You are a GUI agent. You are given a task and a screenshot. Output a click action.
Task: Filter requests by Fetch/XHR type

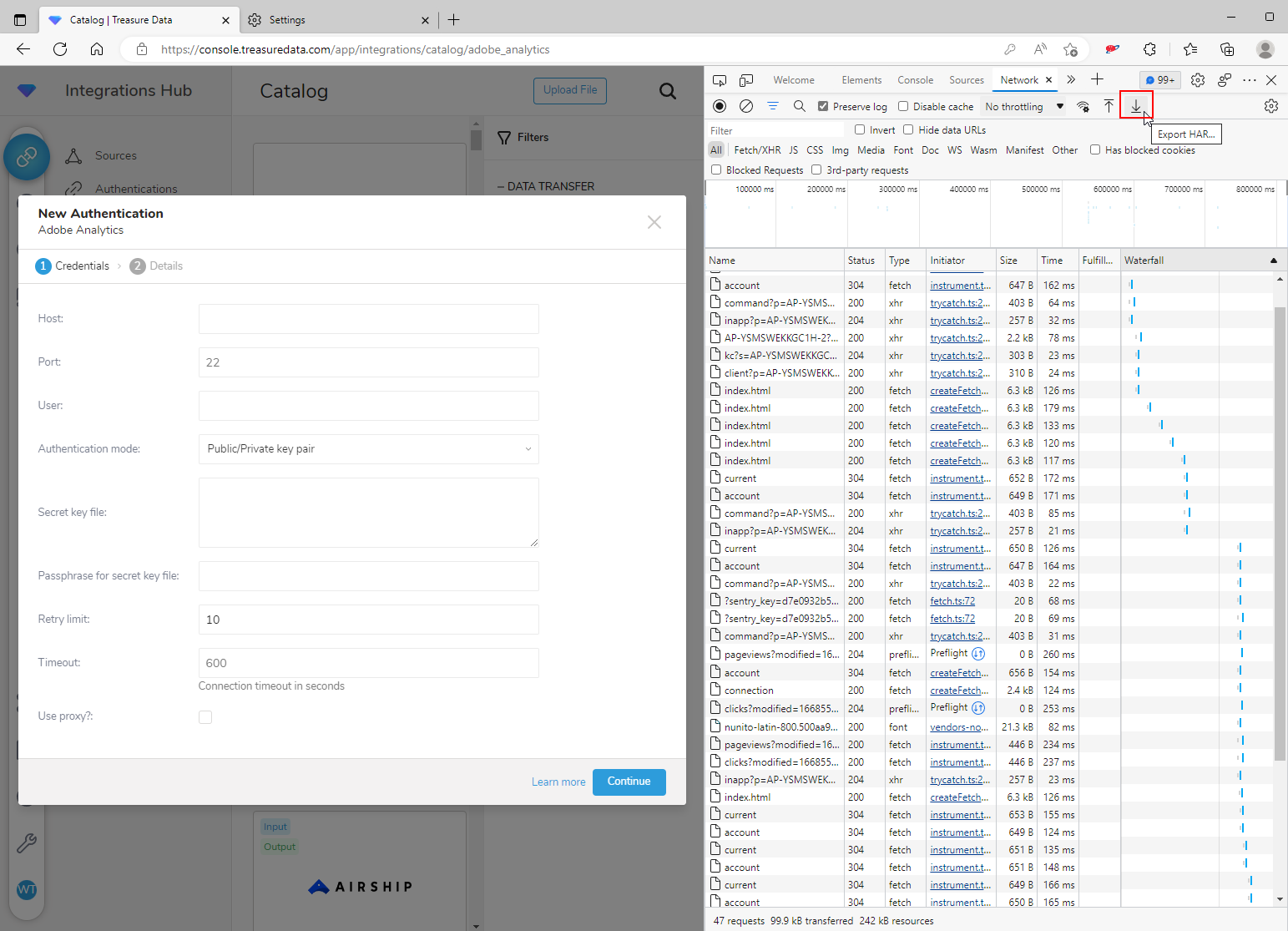(757, 150)
